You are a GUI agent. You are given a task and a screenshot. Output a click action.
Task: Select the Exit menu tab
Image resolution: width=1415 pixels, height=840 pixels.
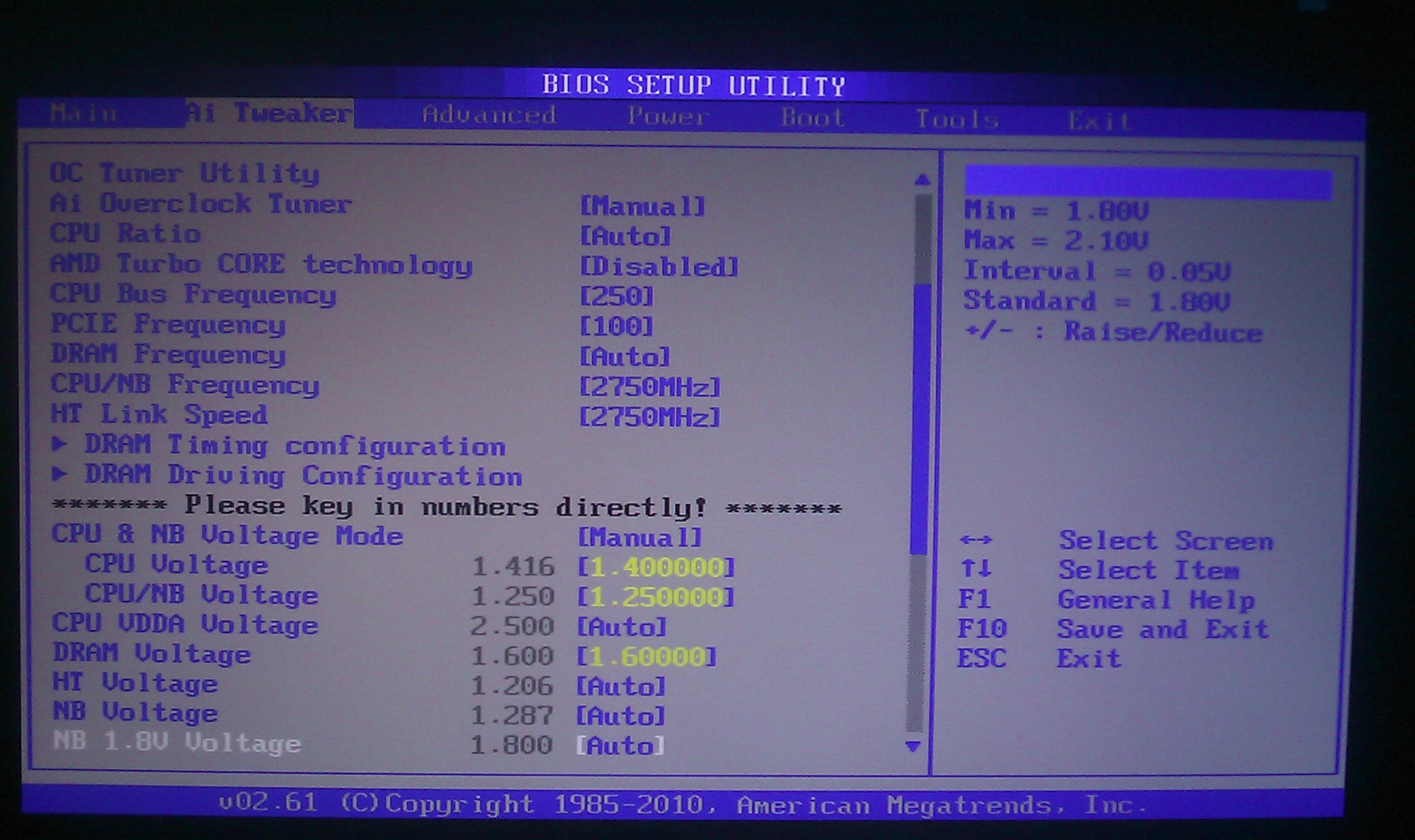[x=1099, y=122]
